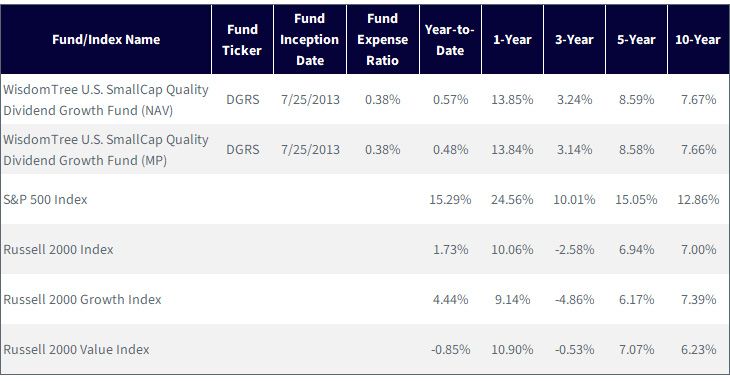
Task: Select the 5-Year column header
Action: click(636, 40)
